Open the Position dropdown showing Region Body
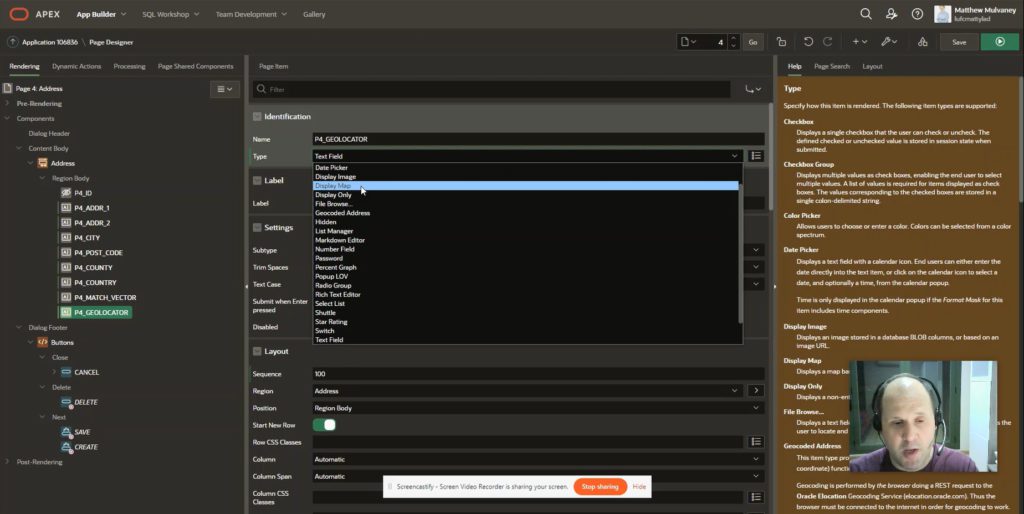 click(x=539, y=408)
